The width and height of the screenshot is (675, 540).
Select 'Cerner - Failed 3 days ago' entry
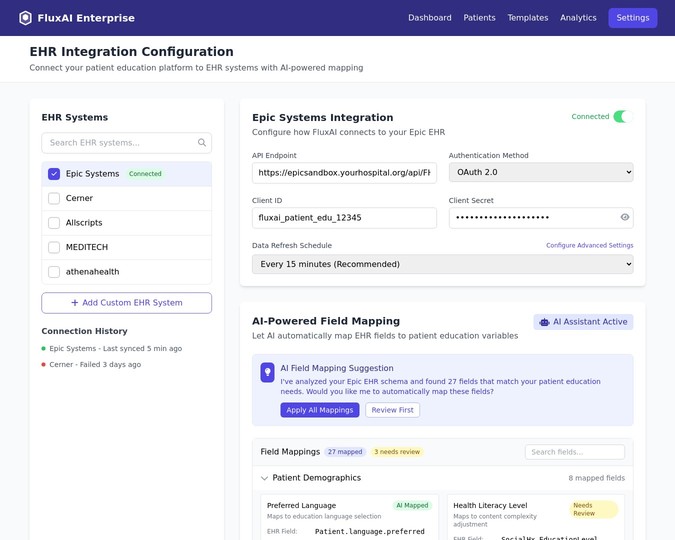coord(95,364)
